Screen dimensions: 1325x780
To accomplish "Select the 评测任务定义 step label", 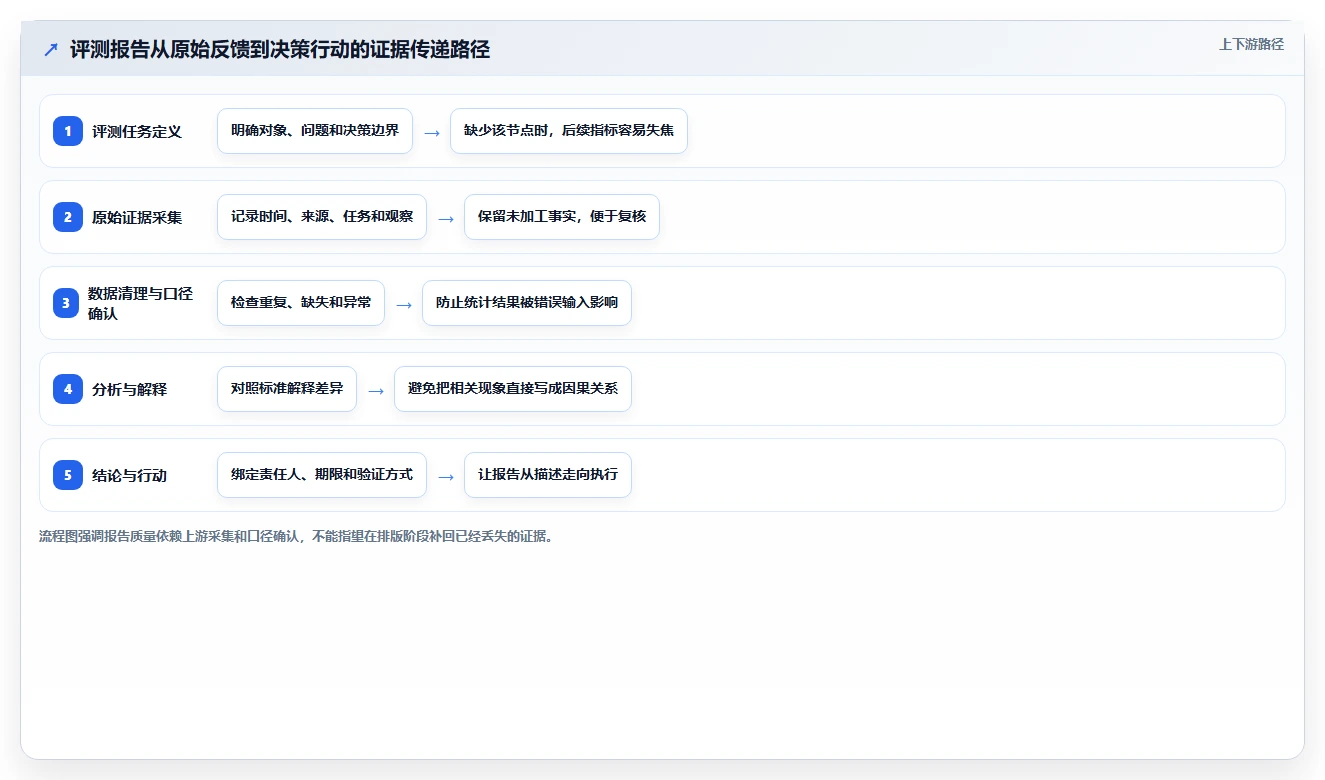I will (x=137, y=132).
